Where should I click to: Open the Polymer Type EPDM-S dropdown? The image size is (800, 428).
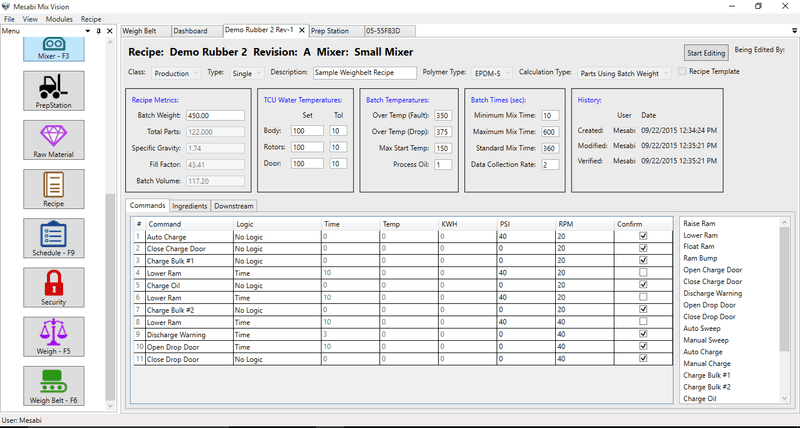pos(490,73)
